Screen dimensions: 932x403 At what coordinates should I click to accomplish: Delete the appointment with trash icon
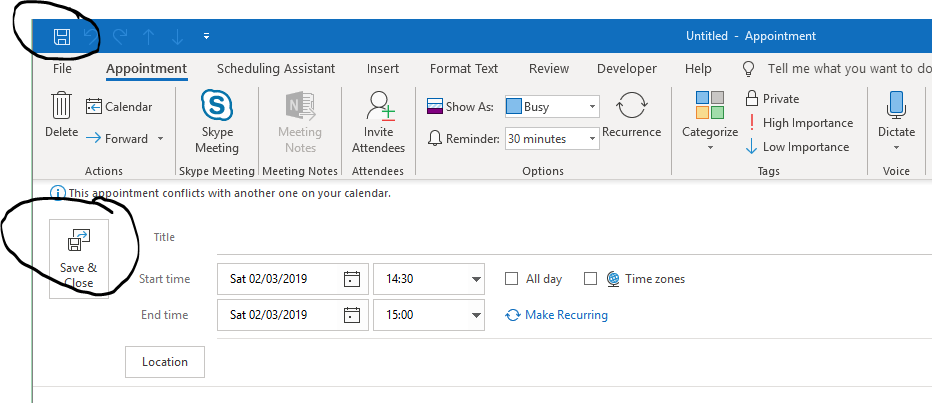point(62,115)
